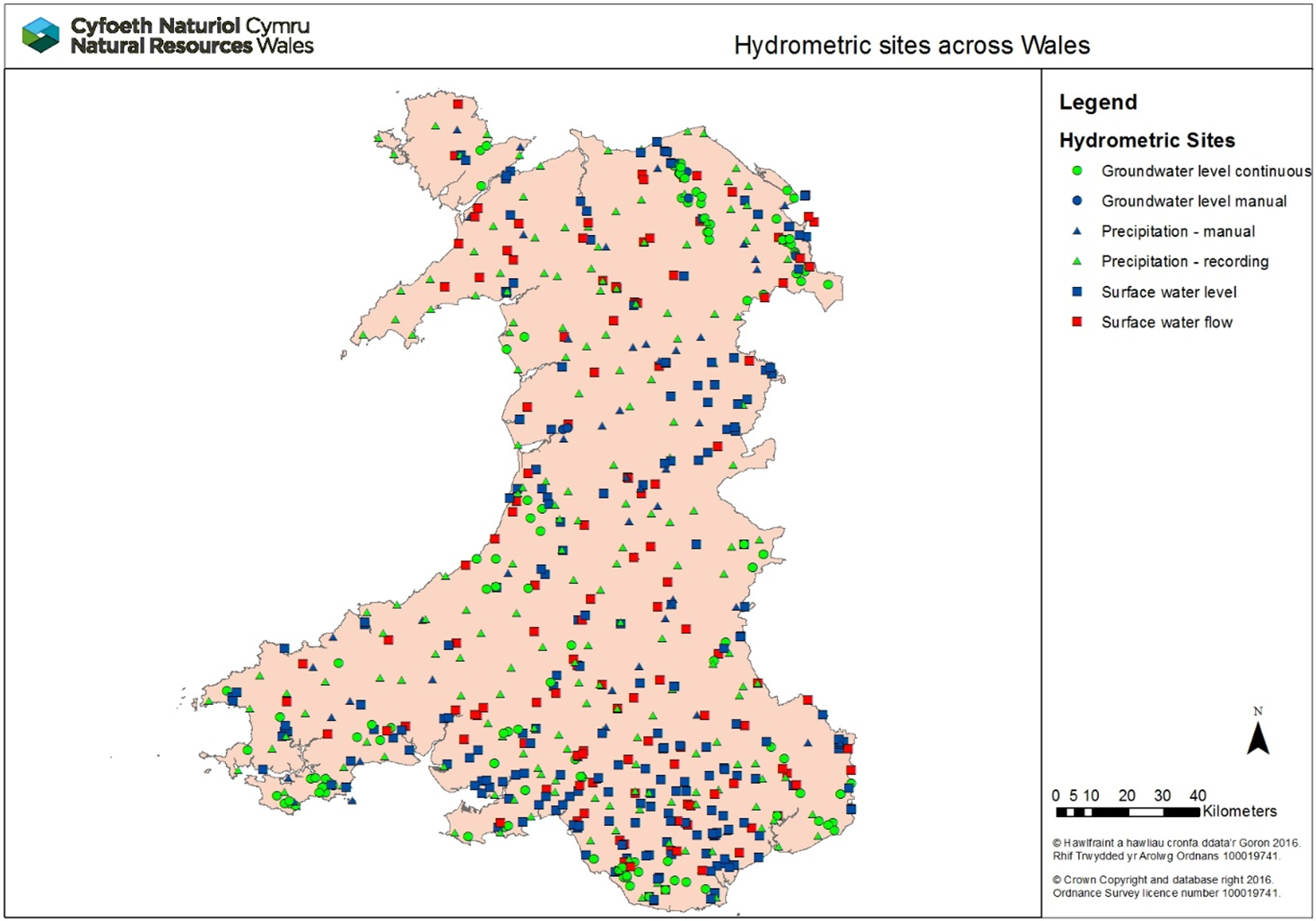Click the 'Cyfoeth Naturiol Cymru' logo text
Image resolution: width=1316 pixels, height=921 pixels.
point(190,26)
